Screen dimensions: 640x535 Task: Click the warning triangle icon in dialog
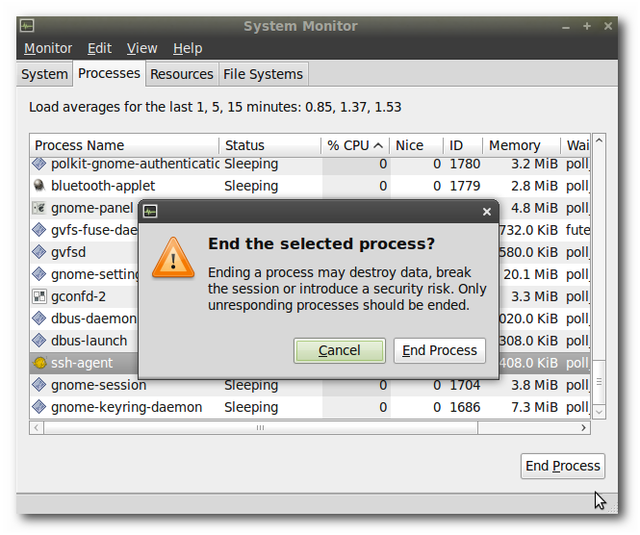(173, 258)
